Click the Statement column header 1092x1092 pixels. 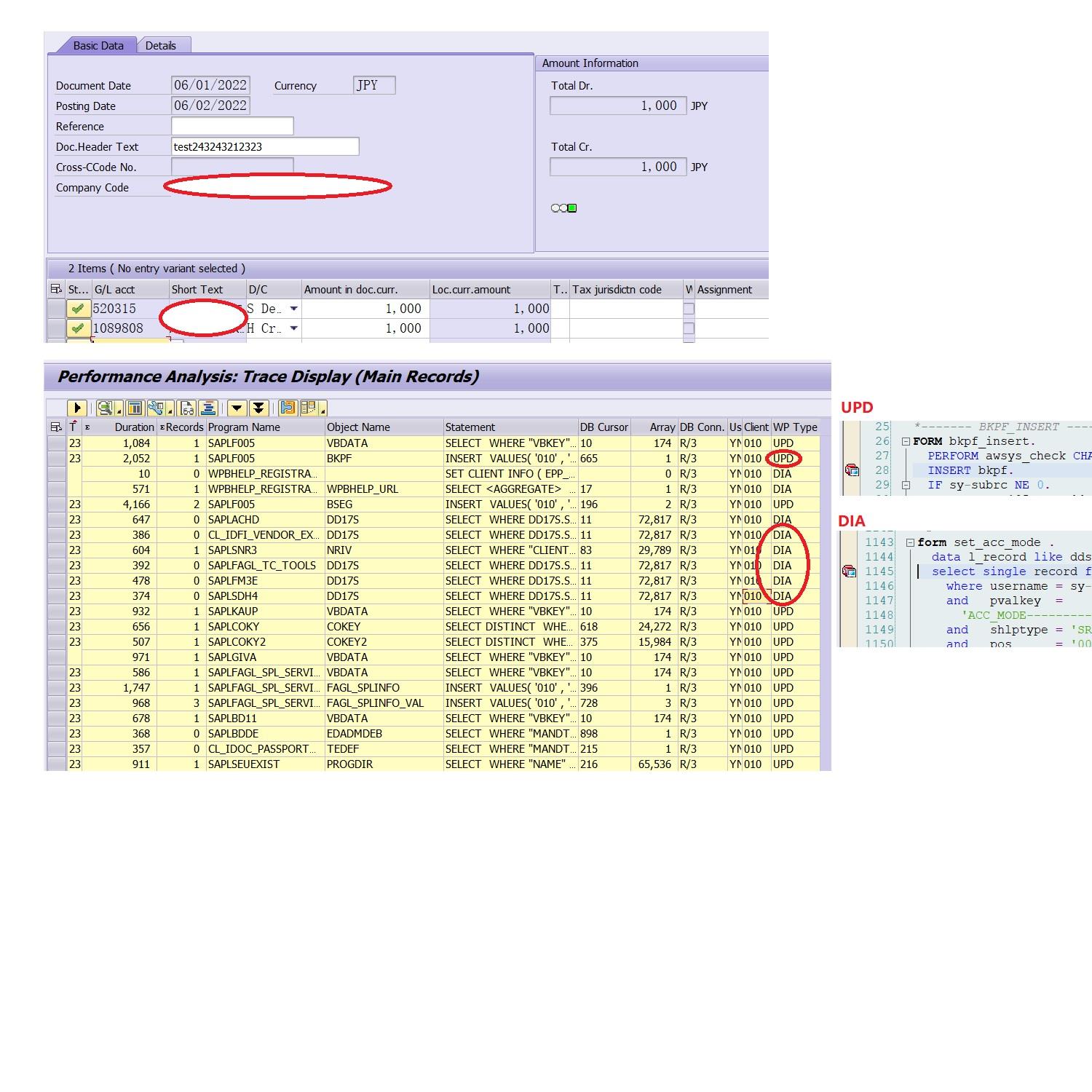(510, 427)
